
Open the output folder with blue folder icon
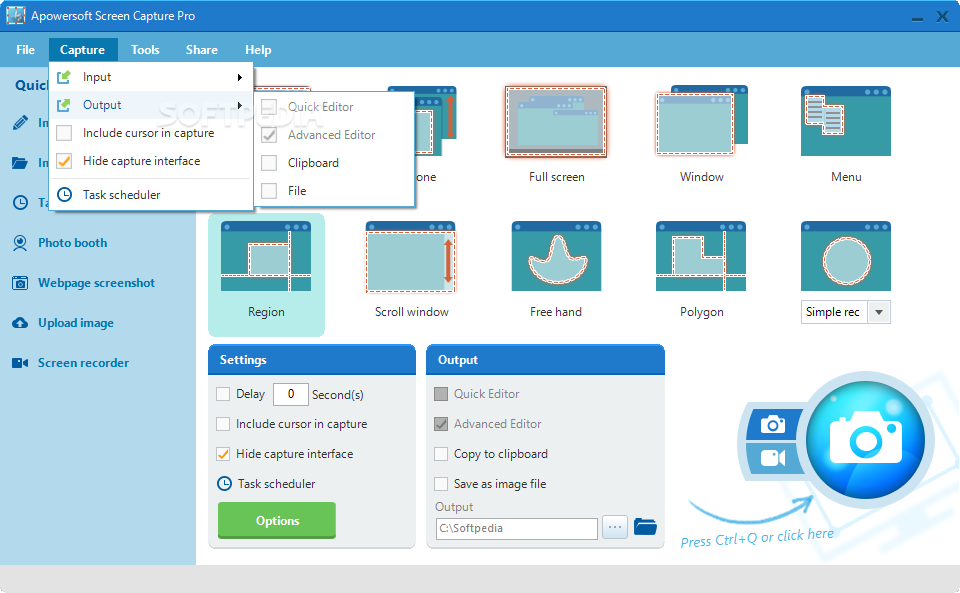(645, 526)
